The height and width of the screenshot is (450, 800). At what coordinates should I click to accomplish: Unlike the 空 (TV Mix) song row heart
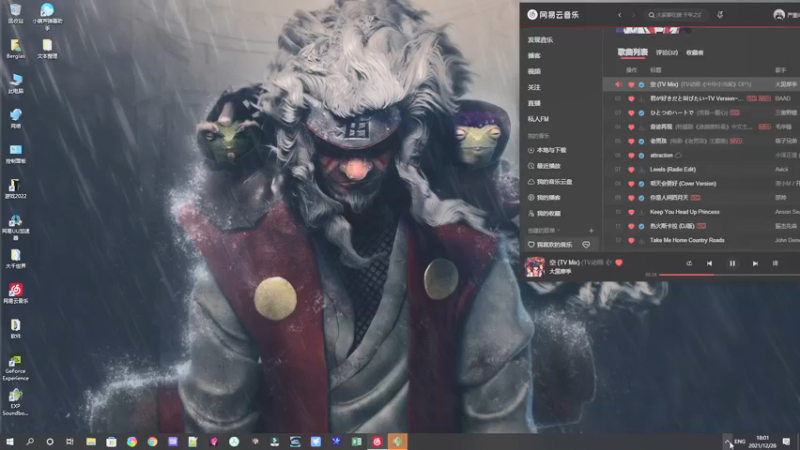pyautogui.click(x=631, y=85)
